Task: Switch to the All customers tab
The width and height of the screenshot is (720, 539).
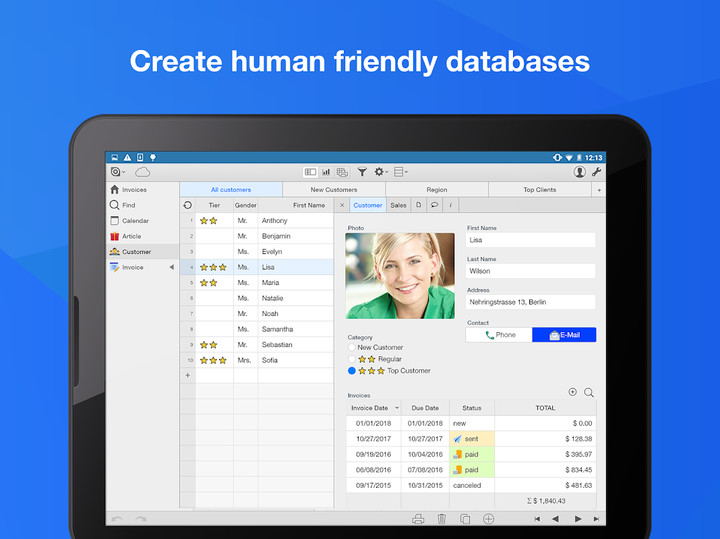Action: coord(231,190)
